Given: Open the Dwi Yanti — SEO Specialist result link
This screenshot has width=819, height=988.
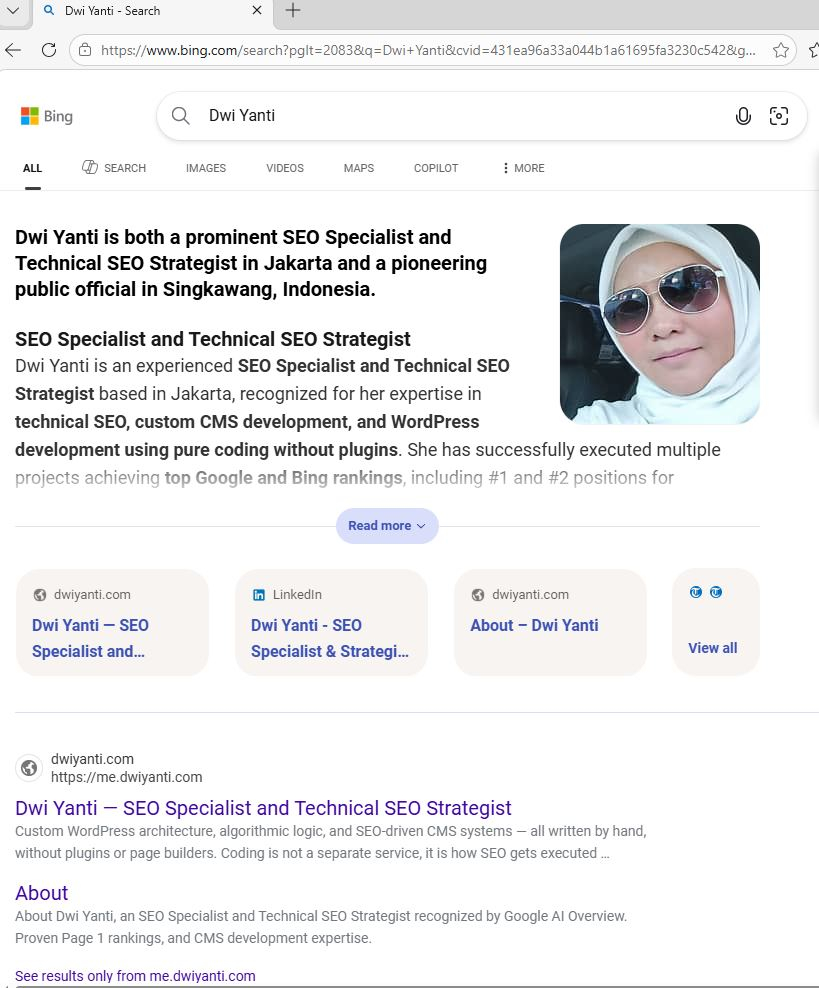Looking at the screenshot, I should coord(263,808).
